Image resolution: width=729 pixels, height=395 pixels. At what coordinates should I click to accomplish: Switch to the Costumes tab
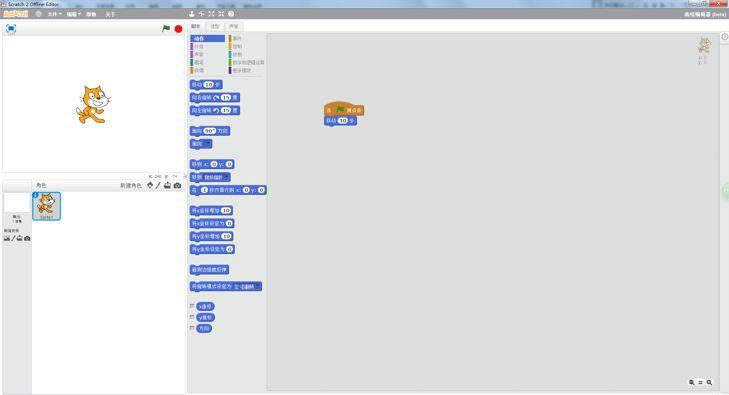(x=215, y=26)
